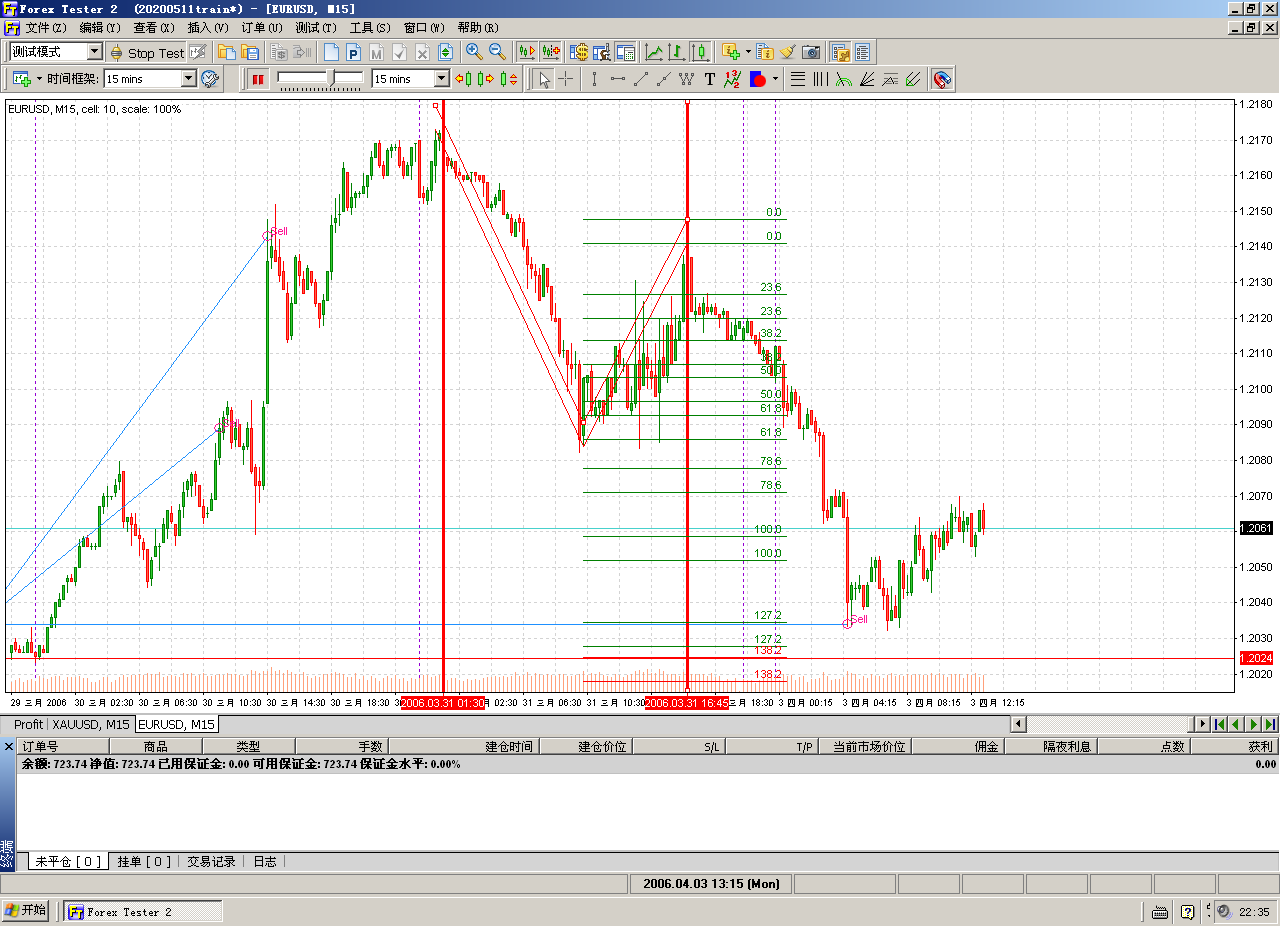Open the 挂单 [ 0 ] tab
Image resolution: width=1280 pixels, height=926 pixels.
click(x=144, y=861)
